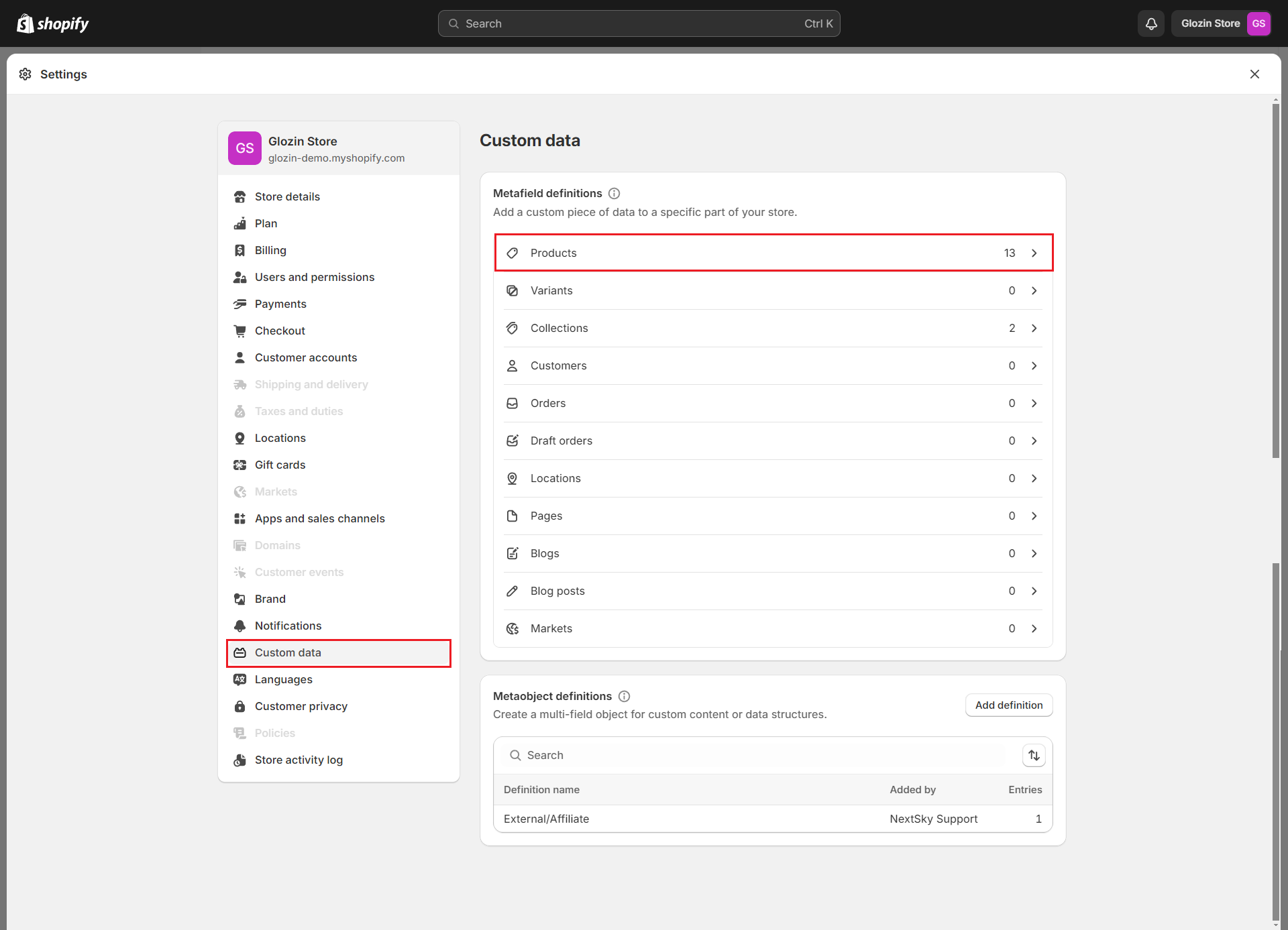Click the metaobject definitions Search field
The height and width of the screenshot is (930, 1288).
pyautogui.click(x=758, y=755)
